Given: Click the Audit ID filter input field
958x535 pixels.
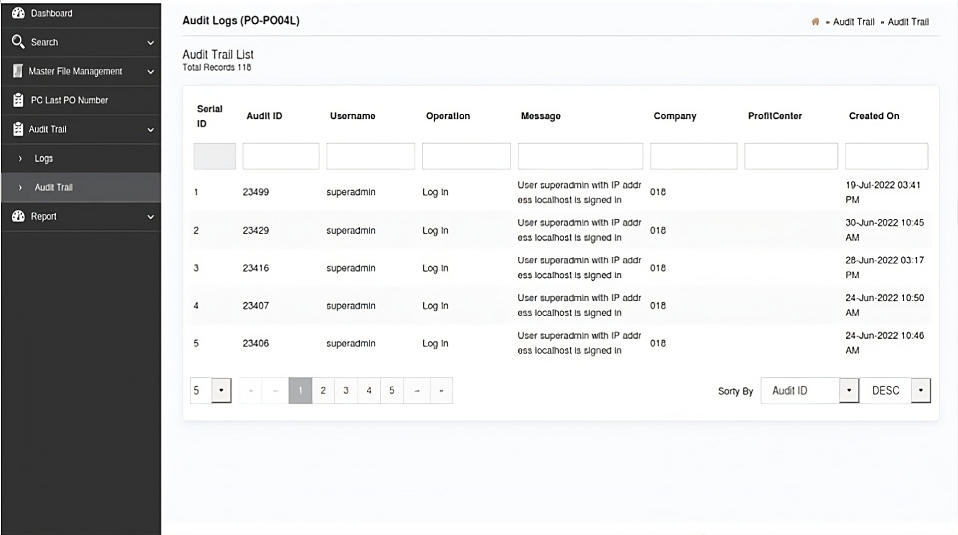Looking at the screenshot, I should (280, 156).
